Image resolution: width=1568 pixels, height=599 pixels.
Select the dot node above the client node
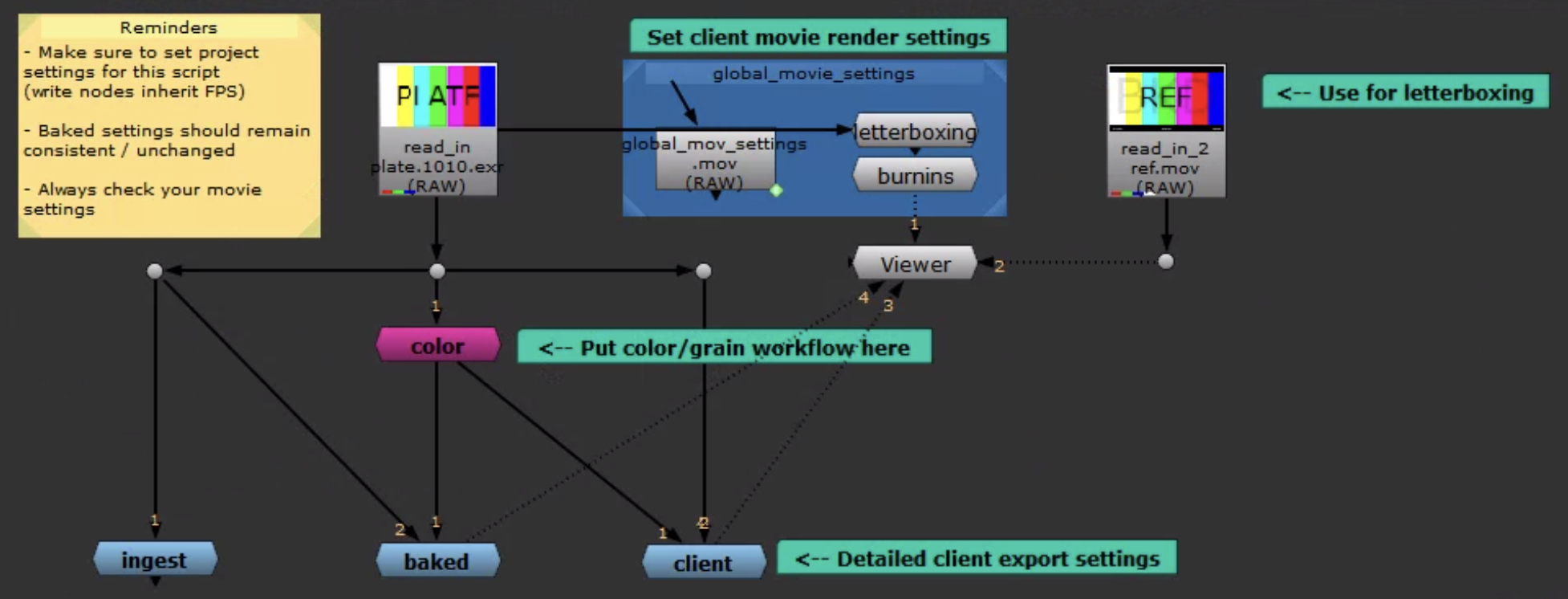(704, 271)
